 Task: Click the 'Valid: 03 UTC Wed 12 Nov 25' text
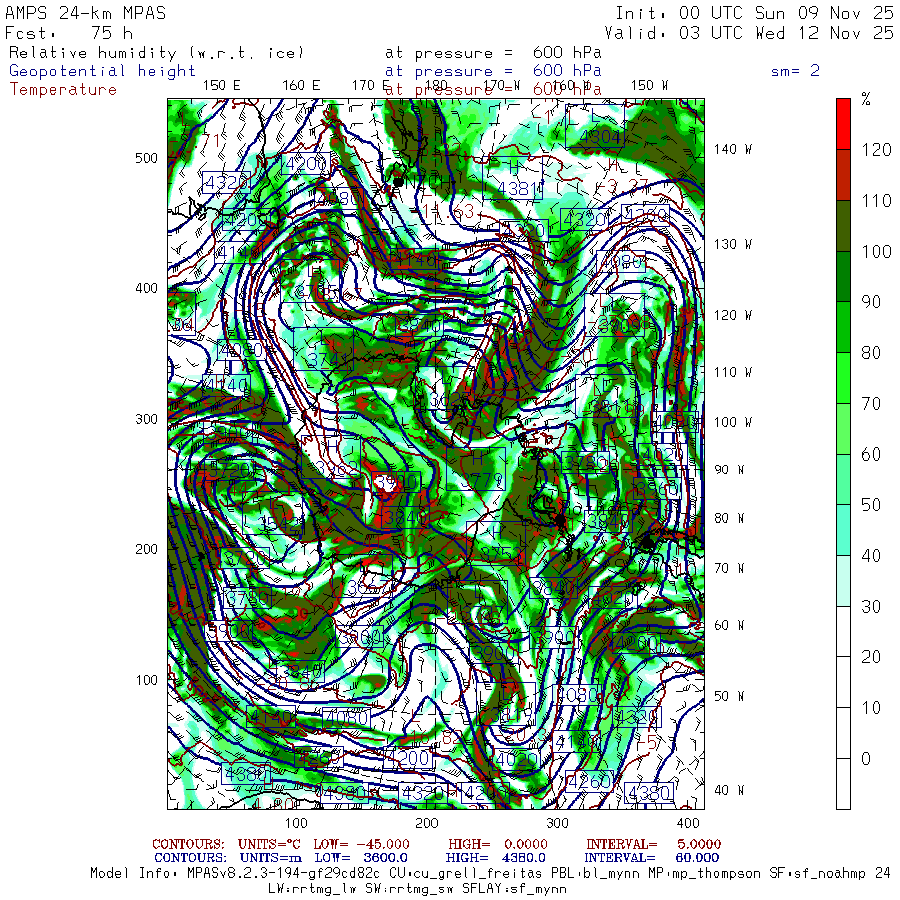click(754, 32)
